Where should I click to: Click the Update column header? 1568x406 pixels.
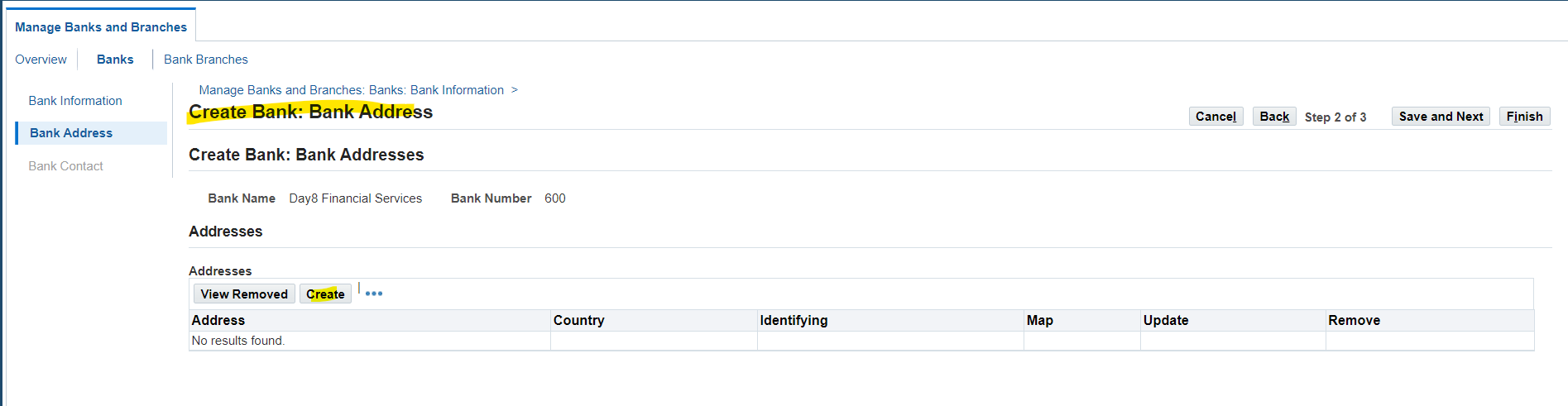[x=1166, y=321]
